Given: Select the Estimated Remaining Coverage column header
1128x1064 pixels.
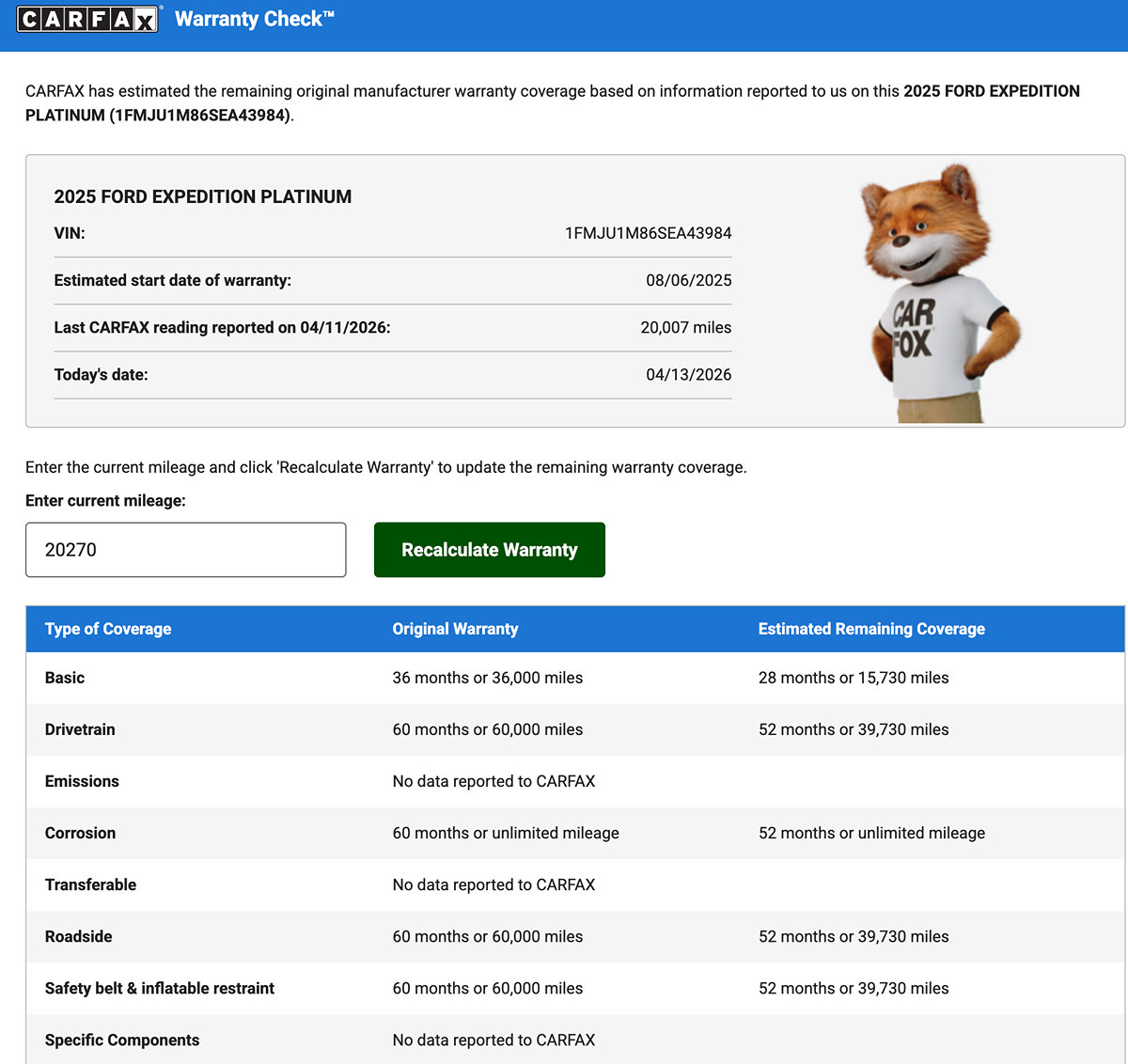Looking at the screenshot, I should coord(871,629).
